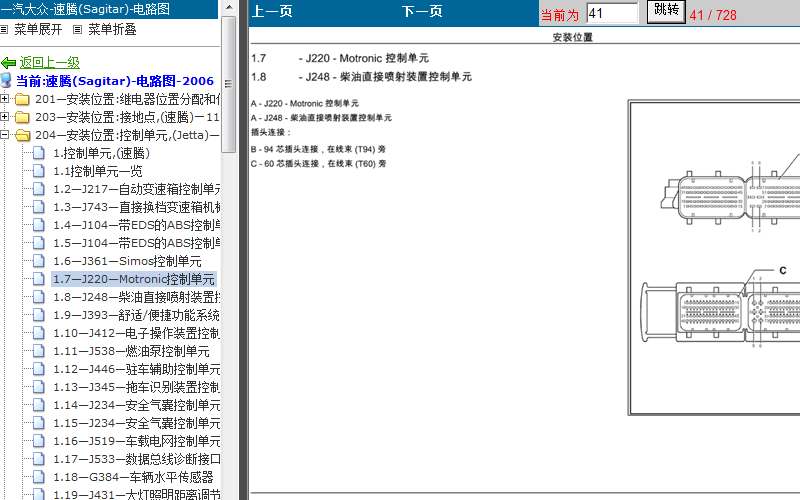
Task: Click page icon beside 1.17—J533 entry
Action: pos(39,459)
